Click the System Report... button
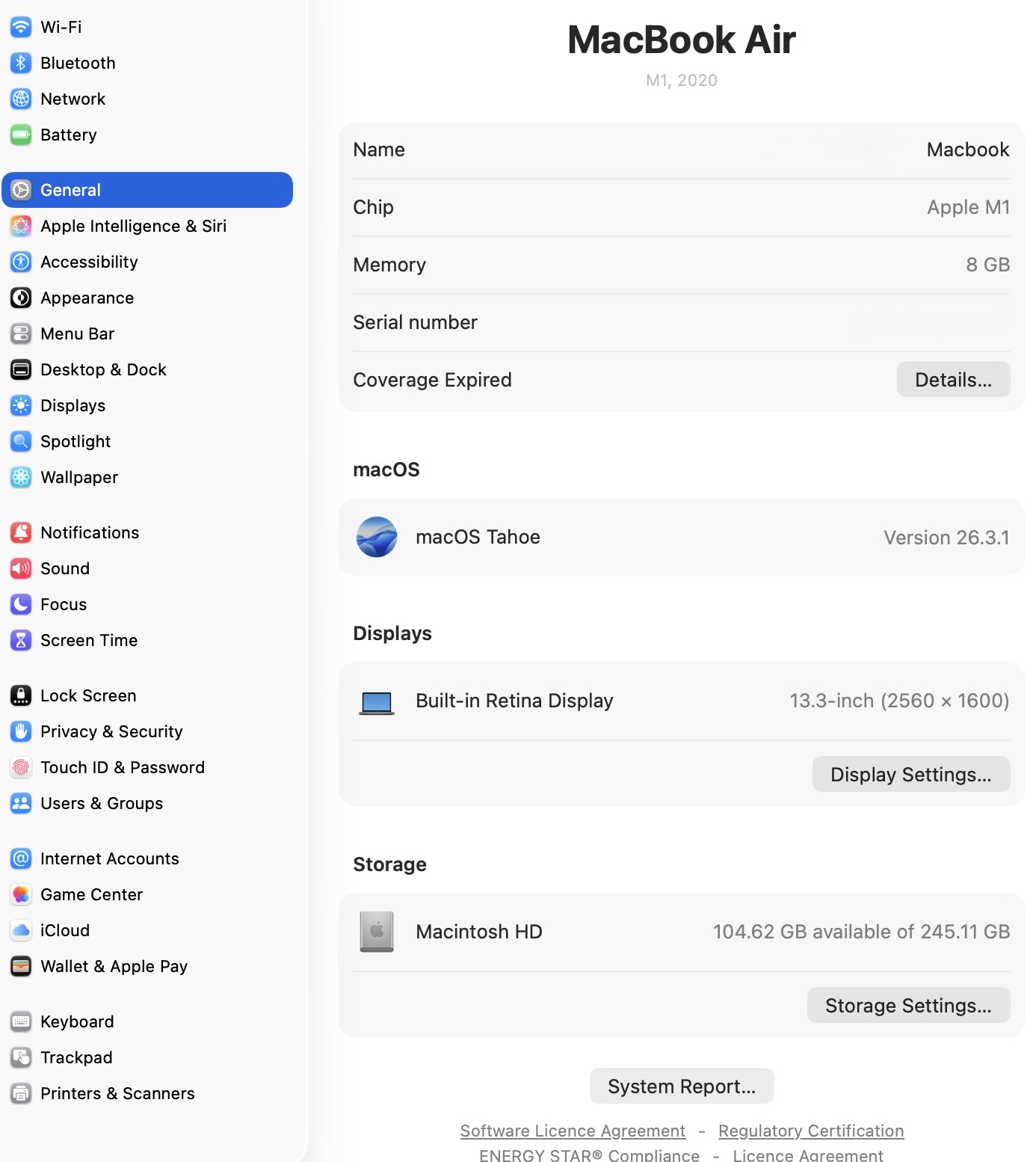The width and height of the screenshot is (1036, 1162). coord(682,1086)
